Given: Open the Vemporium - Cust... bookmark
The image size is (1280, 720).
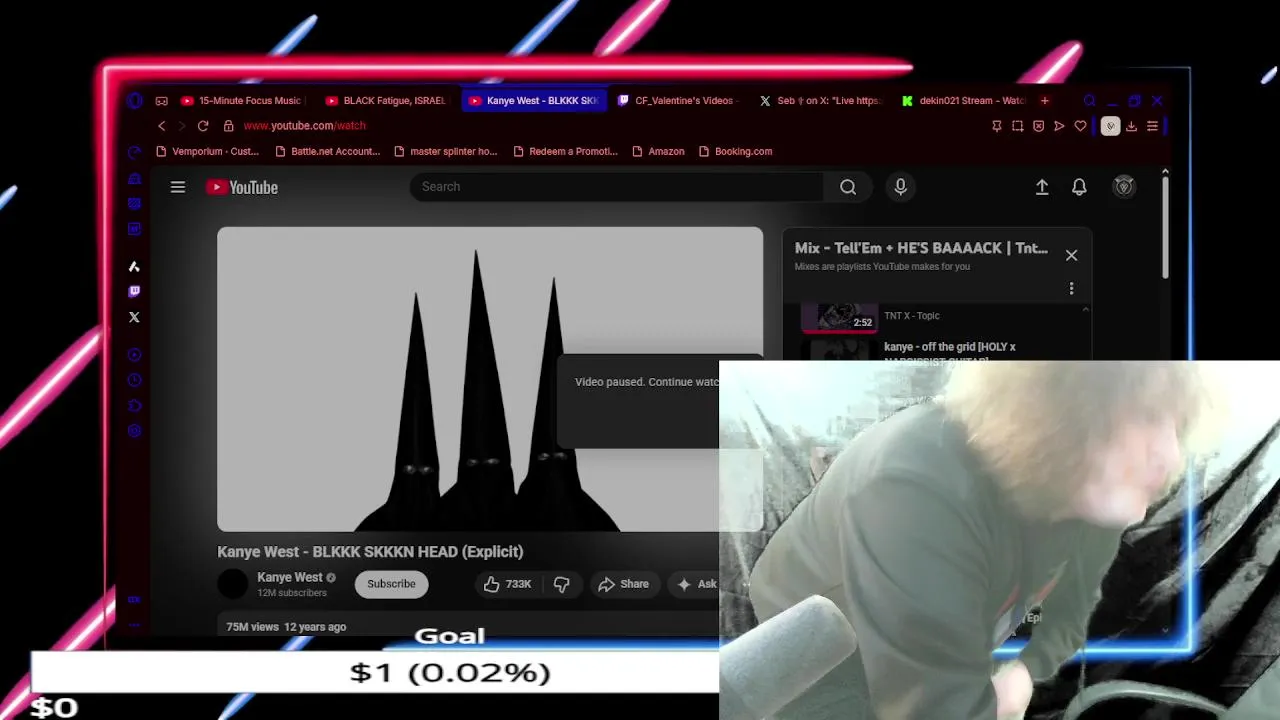Looking at the screenshot, I should 207,152.
